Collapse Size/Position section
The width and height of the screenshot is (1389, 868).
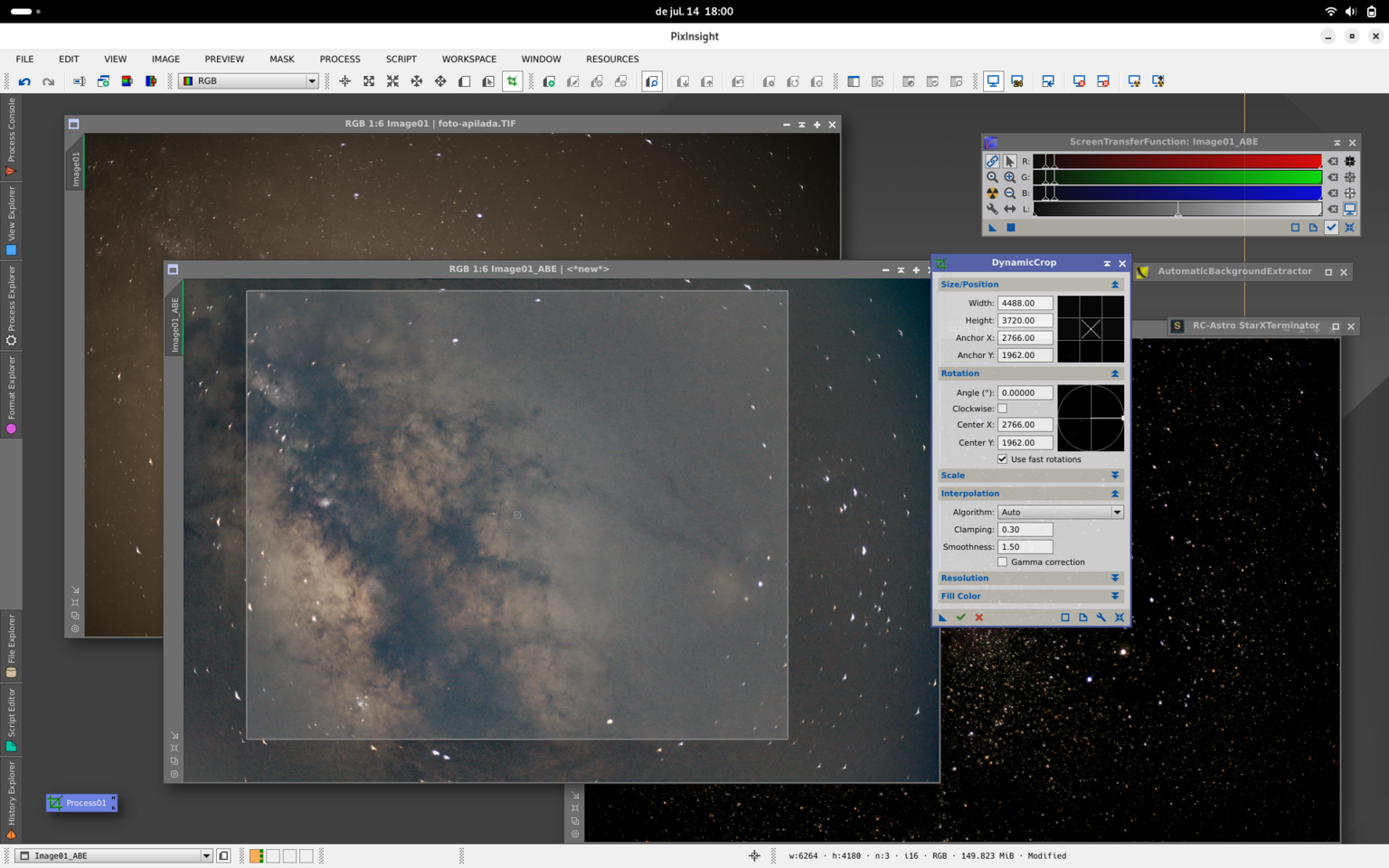[1114, 284]
